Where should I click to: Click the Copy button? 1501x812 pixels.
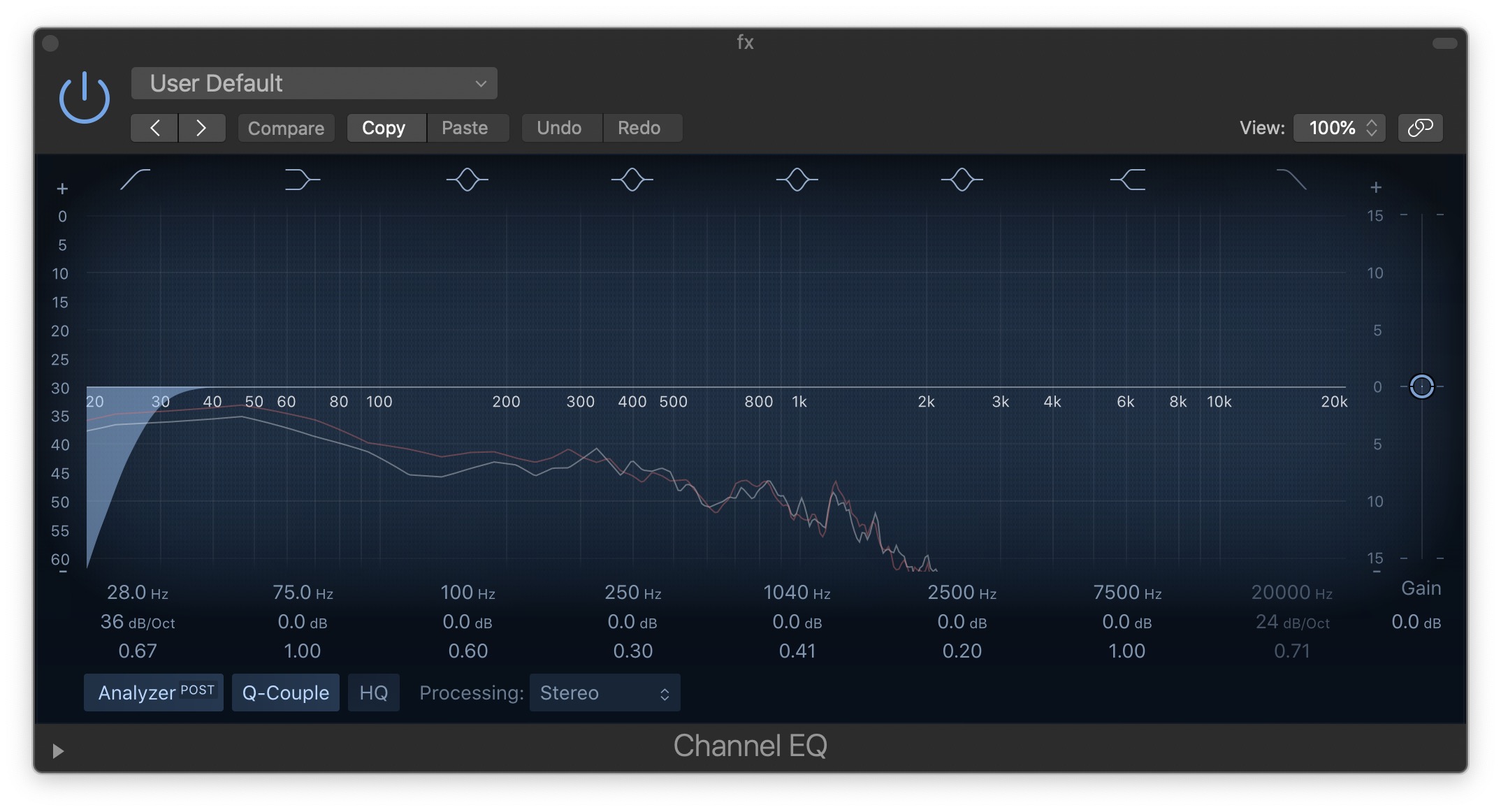coord(384,128)
